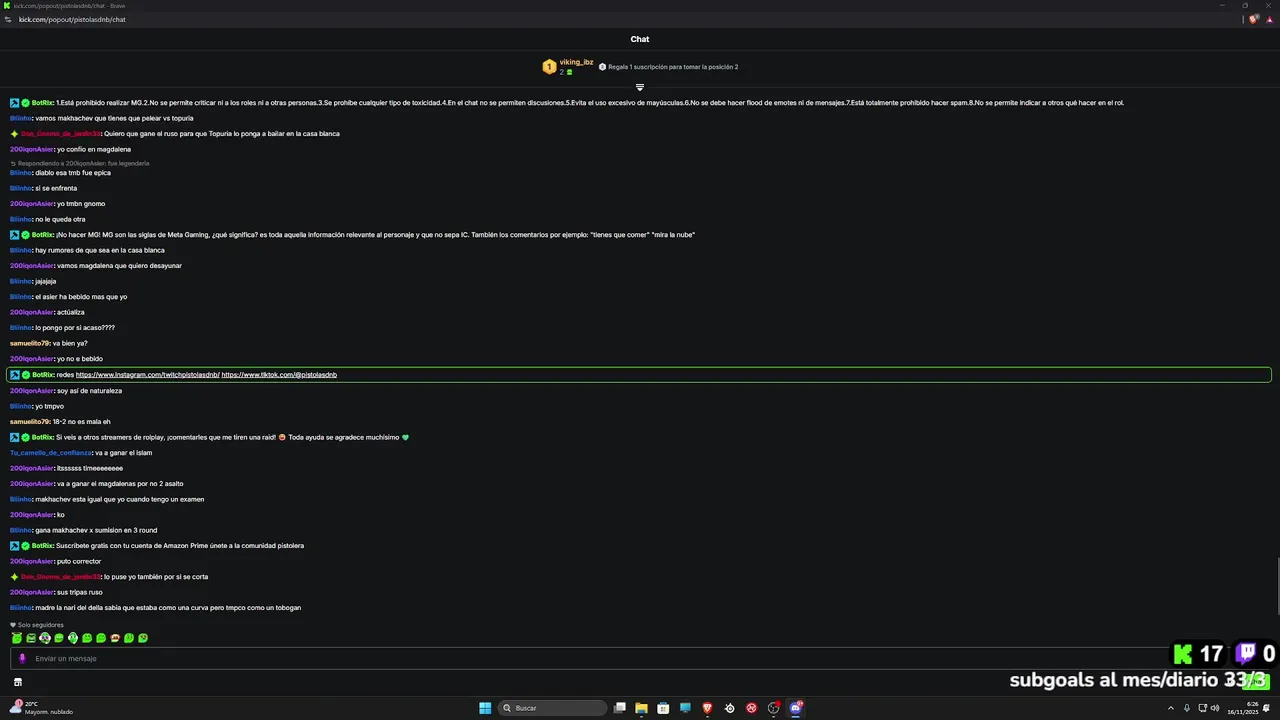
Task: Click the red-and-white emote in emote row
Action: click(x=115, y=638)
